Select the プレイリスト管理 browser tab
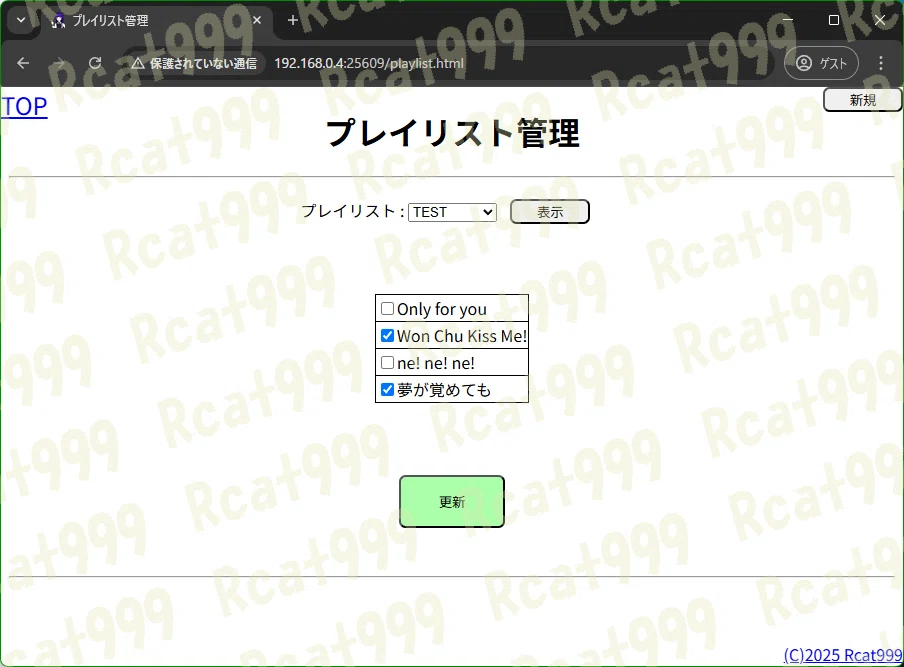 [x=156, y=21]
